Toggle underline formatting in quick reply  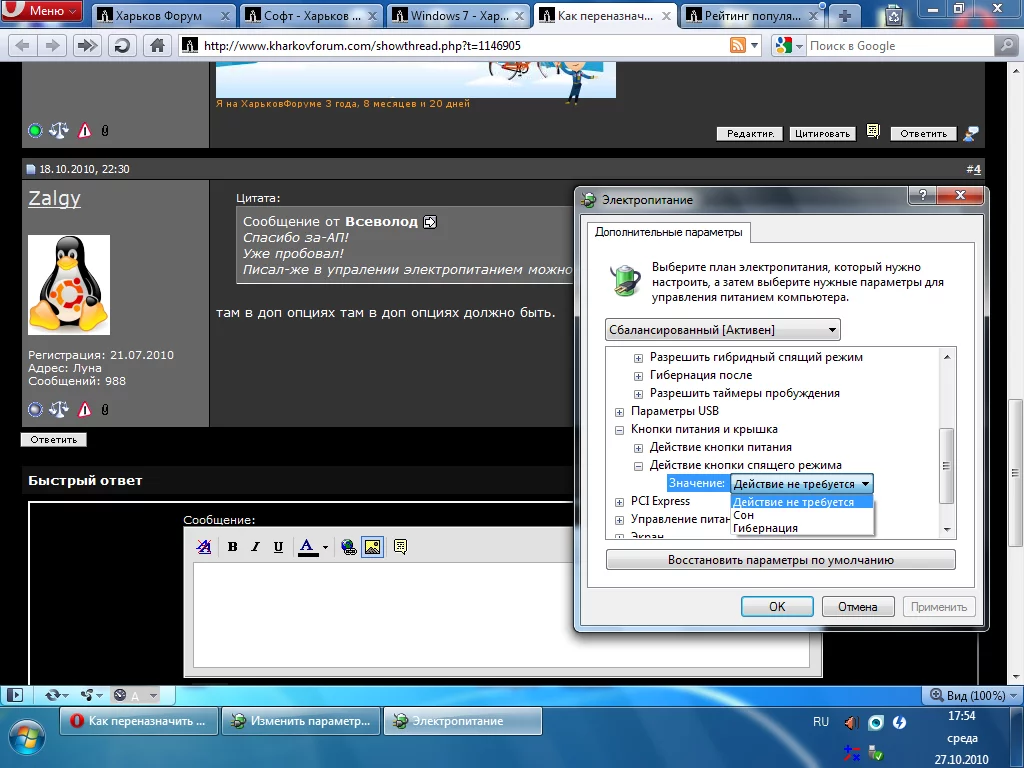(x=278, y=547)
